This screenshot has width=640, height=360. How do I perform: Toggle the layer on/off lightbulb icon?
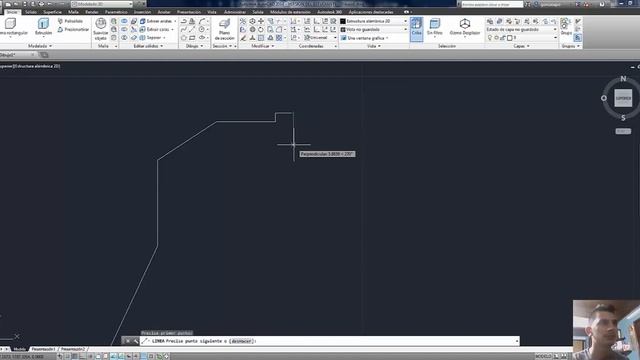[x=489, y=38]
